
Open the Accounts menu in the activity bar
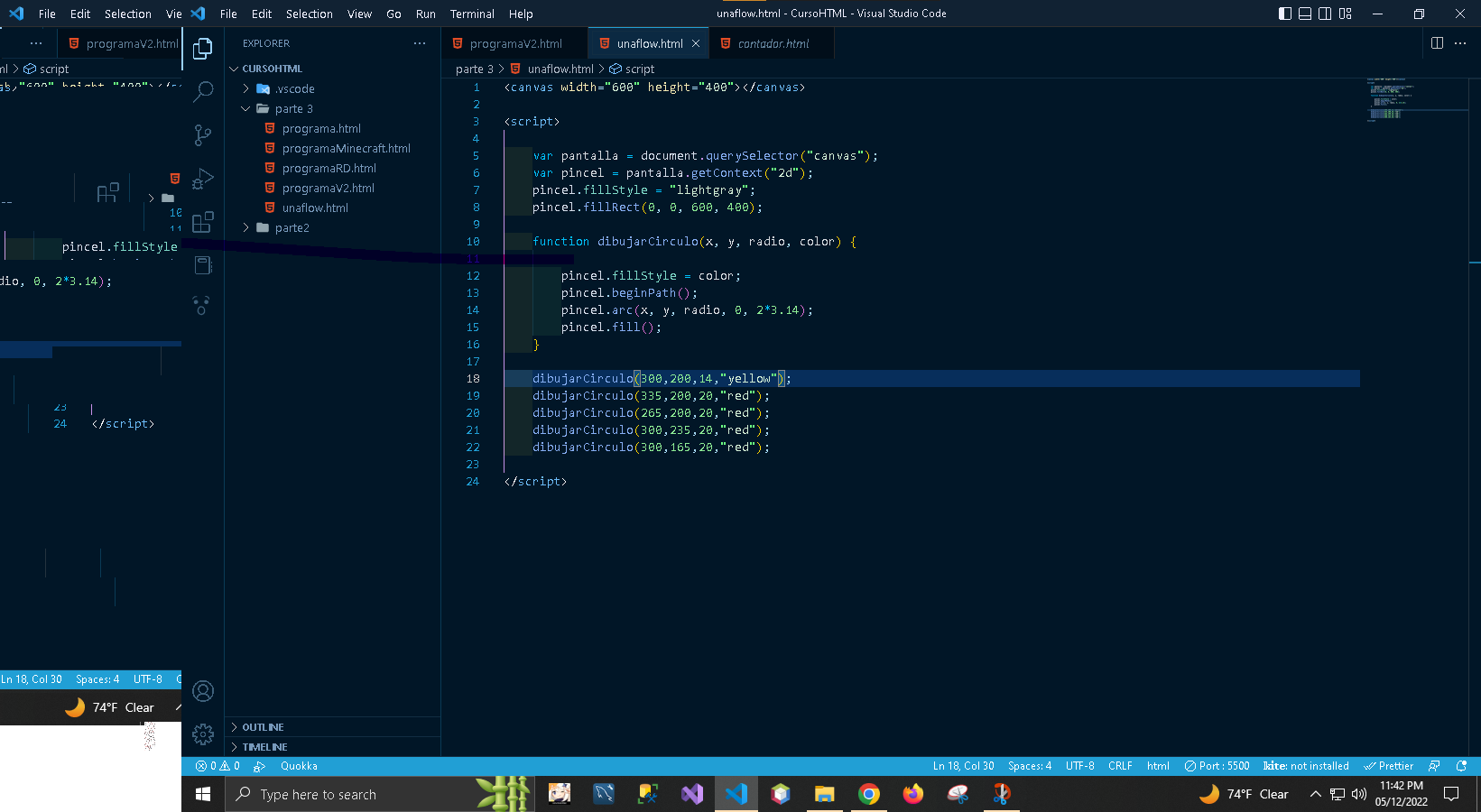point(203,691)
